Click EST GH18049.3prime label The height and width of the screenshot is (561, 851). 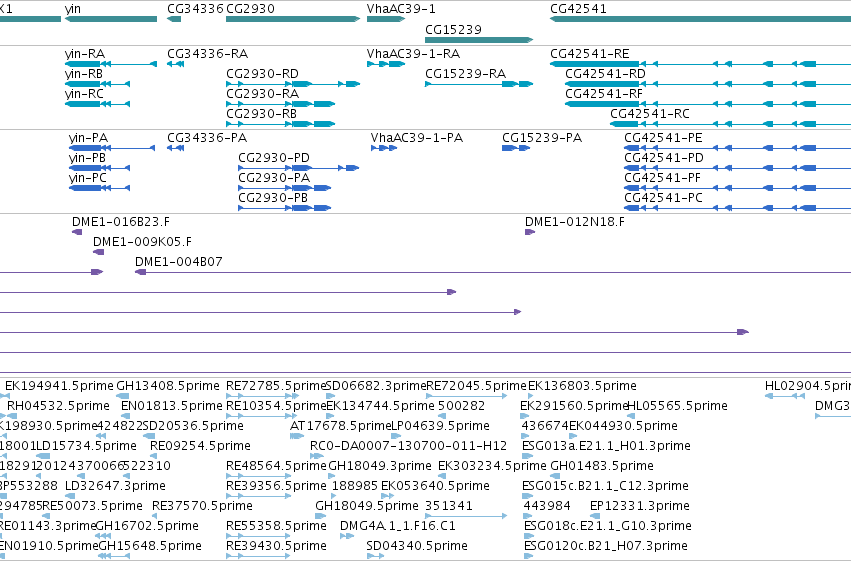coord(380,467)
